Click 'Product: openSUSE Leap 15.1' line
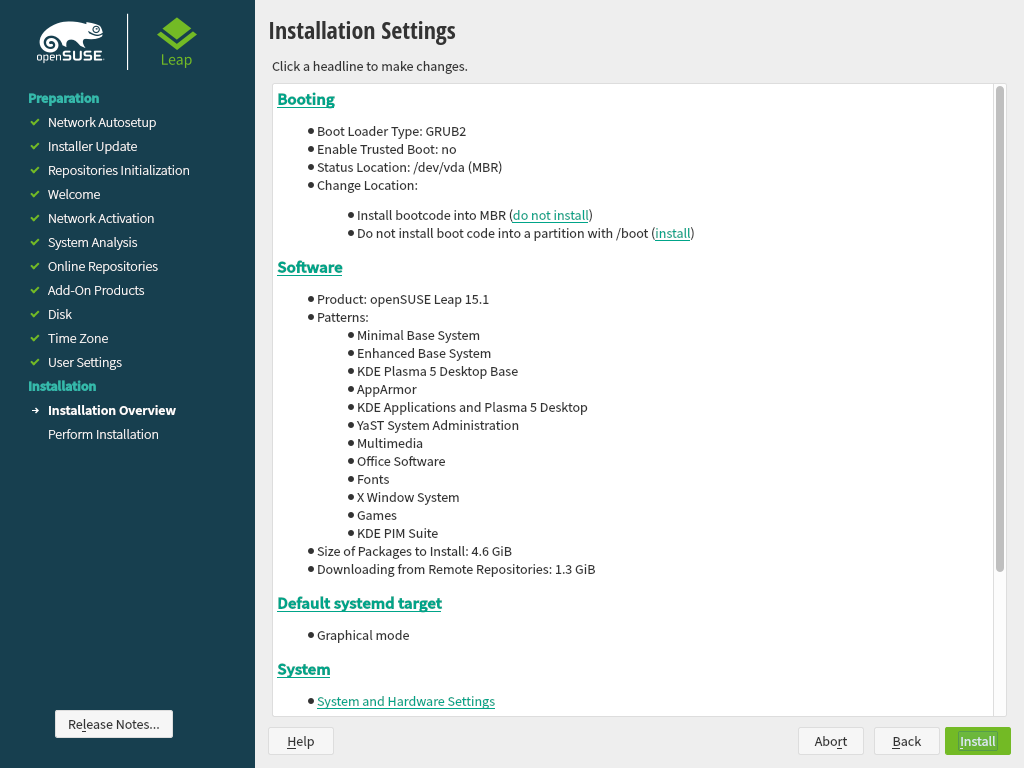This screenshot has height=768, width=1024. pyautogui.click(x=403, y=300)
